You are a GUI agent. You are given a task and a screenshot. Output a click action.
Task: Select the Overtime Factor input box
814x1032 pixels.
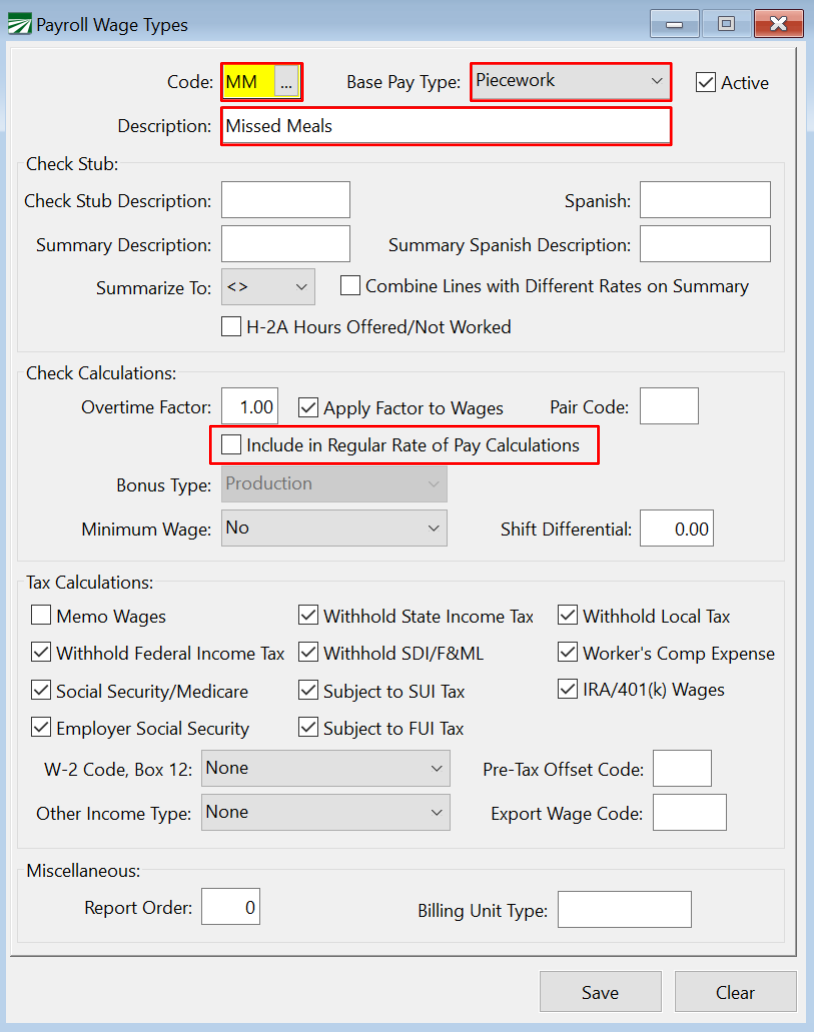(249, 408)
